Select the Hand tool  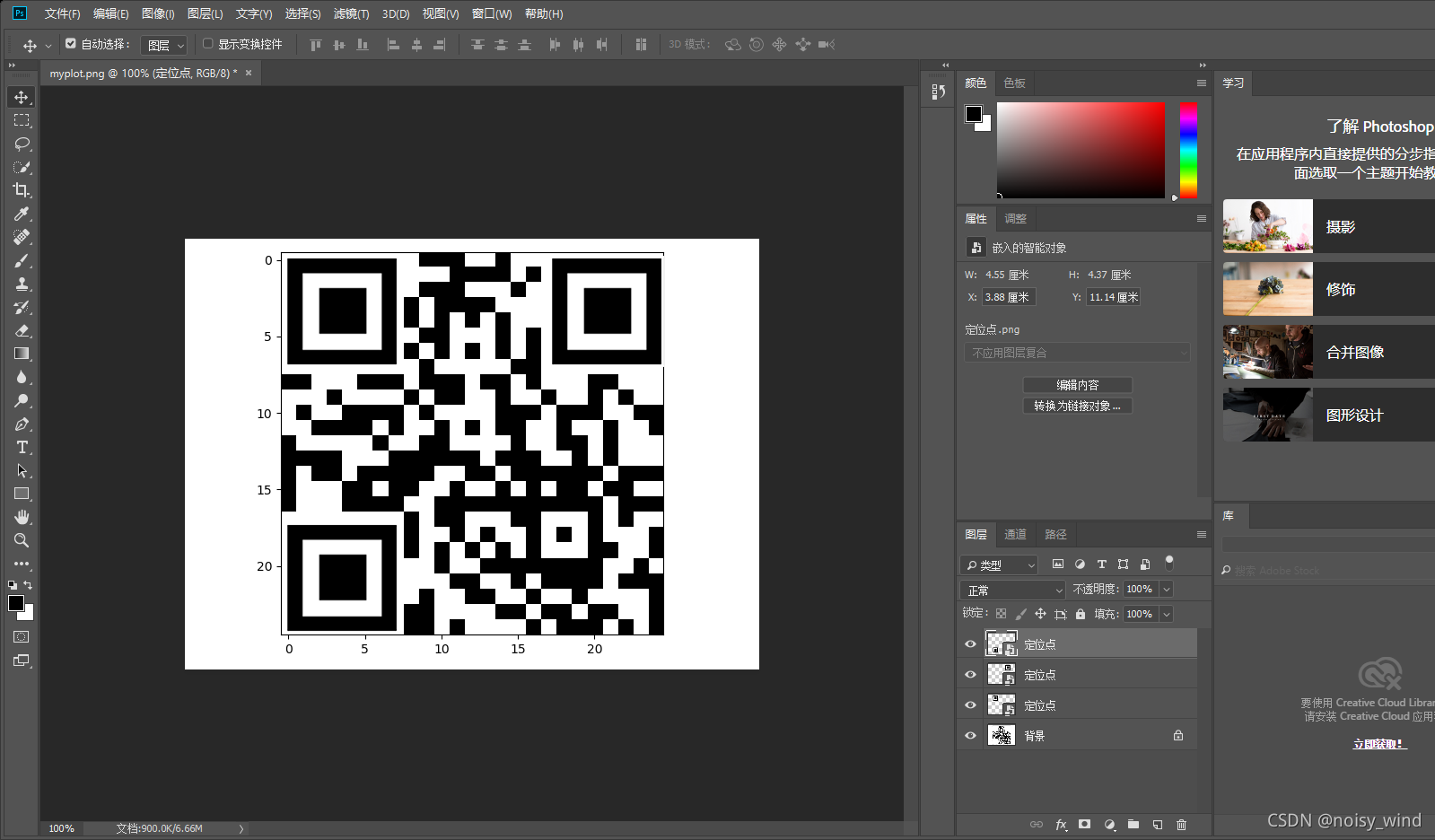22,517
